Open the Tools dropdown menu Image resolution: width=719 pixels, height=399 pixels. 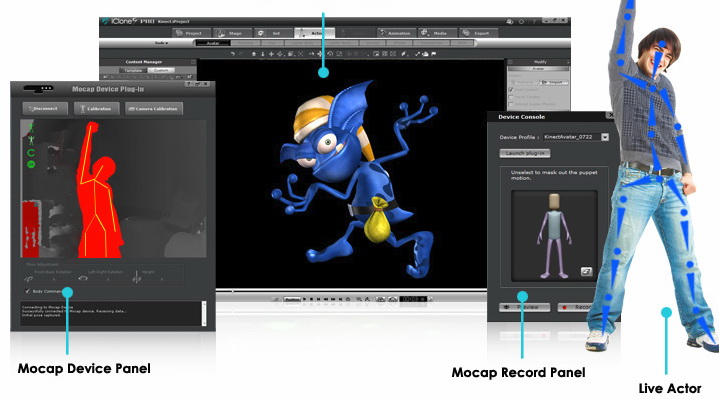(x=161, y=43)
